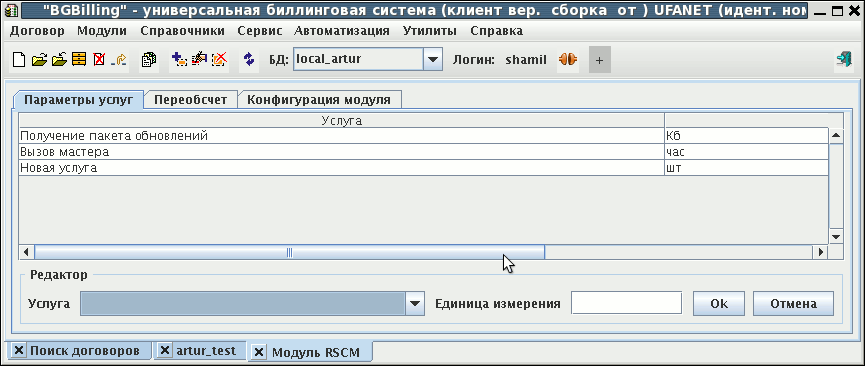The height and width of the screenshot is (366, 865).
Task: Click the first open folder icon
Action: (x=39, y=59)
